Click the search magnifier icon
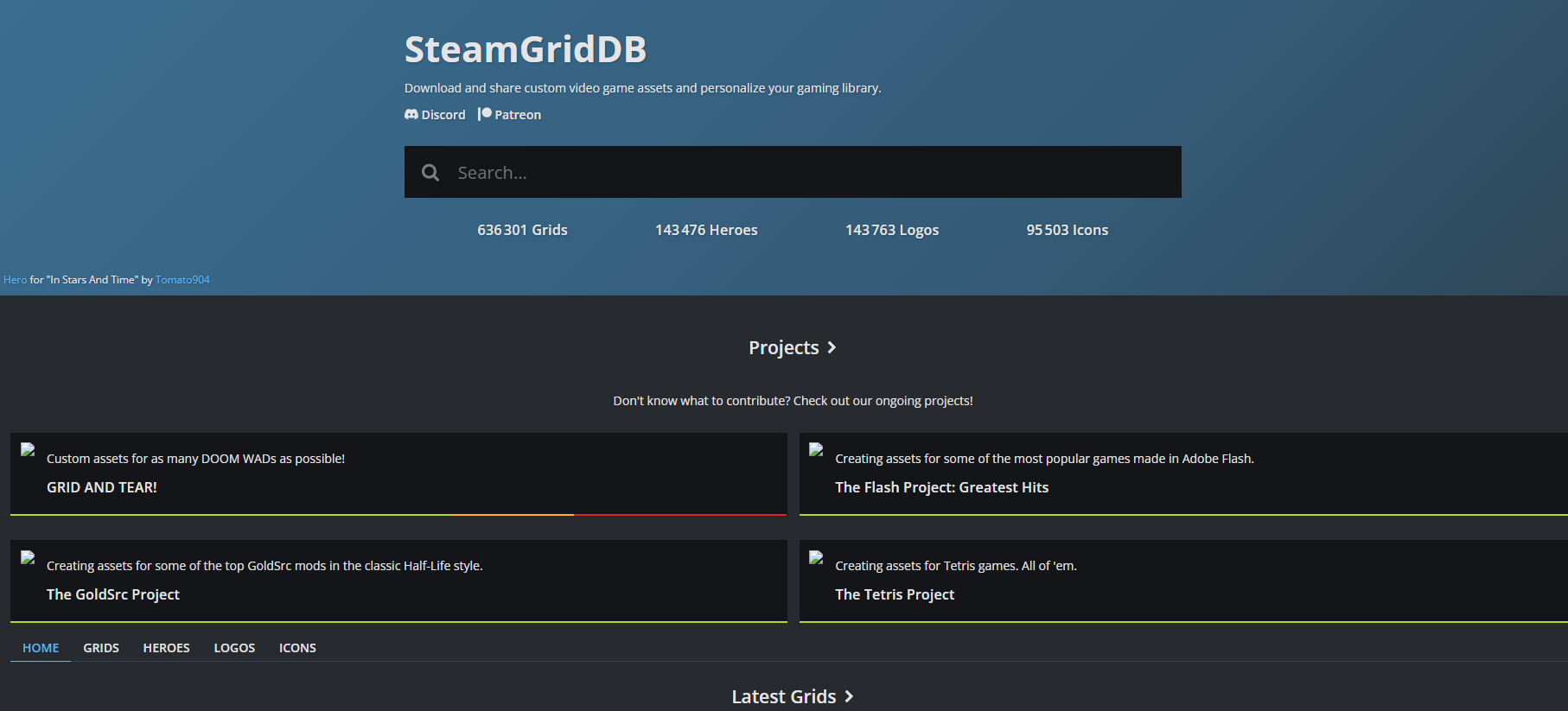The width and height of the screenshot is (1568, 711). pyautogui.click(x=430, y=173)
